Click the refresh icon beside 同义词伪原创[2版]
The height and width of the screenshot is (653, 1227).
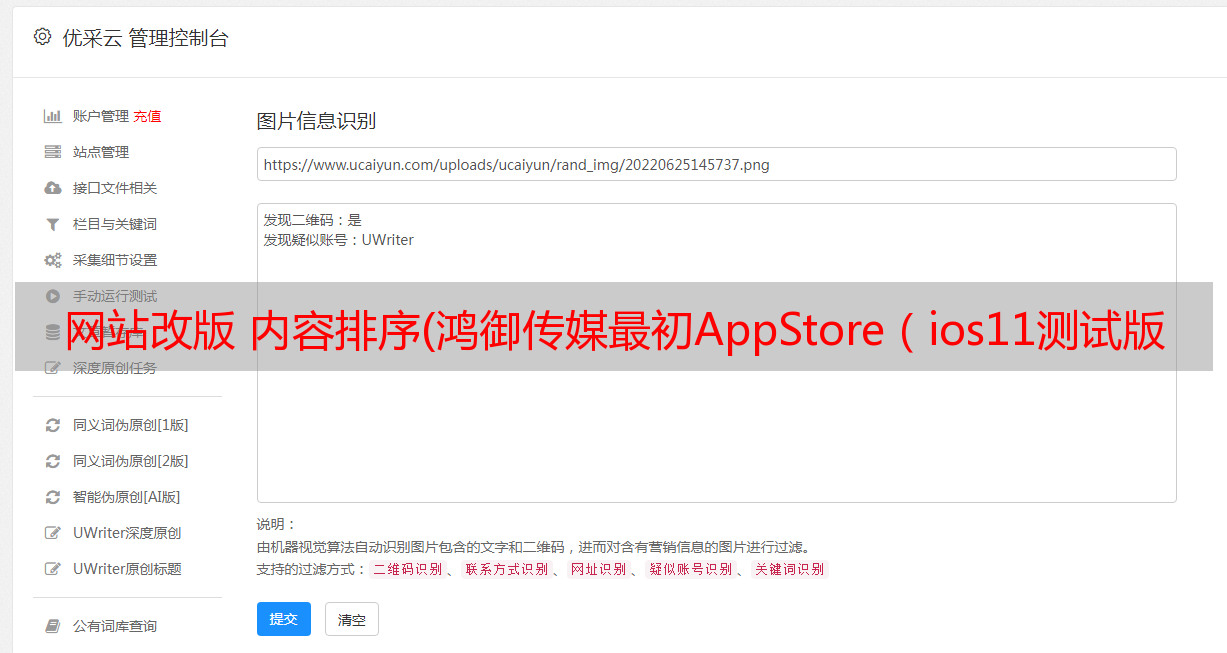point(53,461)
